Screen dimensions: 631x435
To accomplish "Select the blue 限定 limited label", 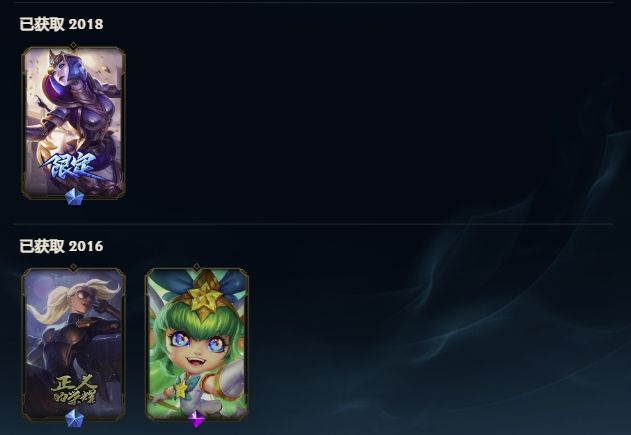I will pyautogui.click(x=70, y=167).
